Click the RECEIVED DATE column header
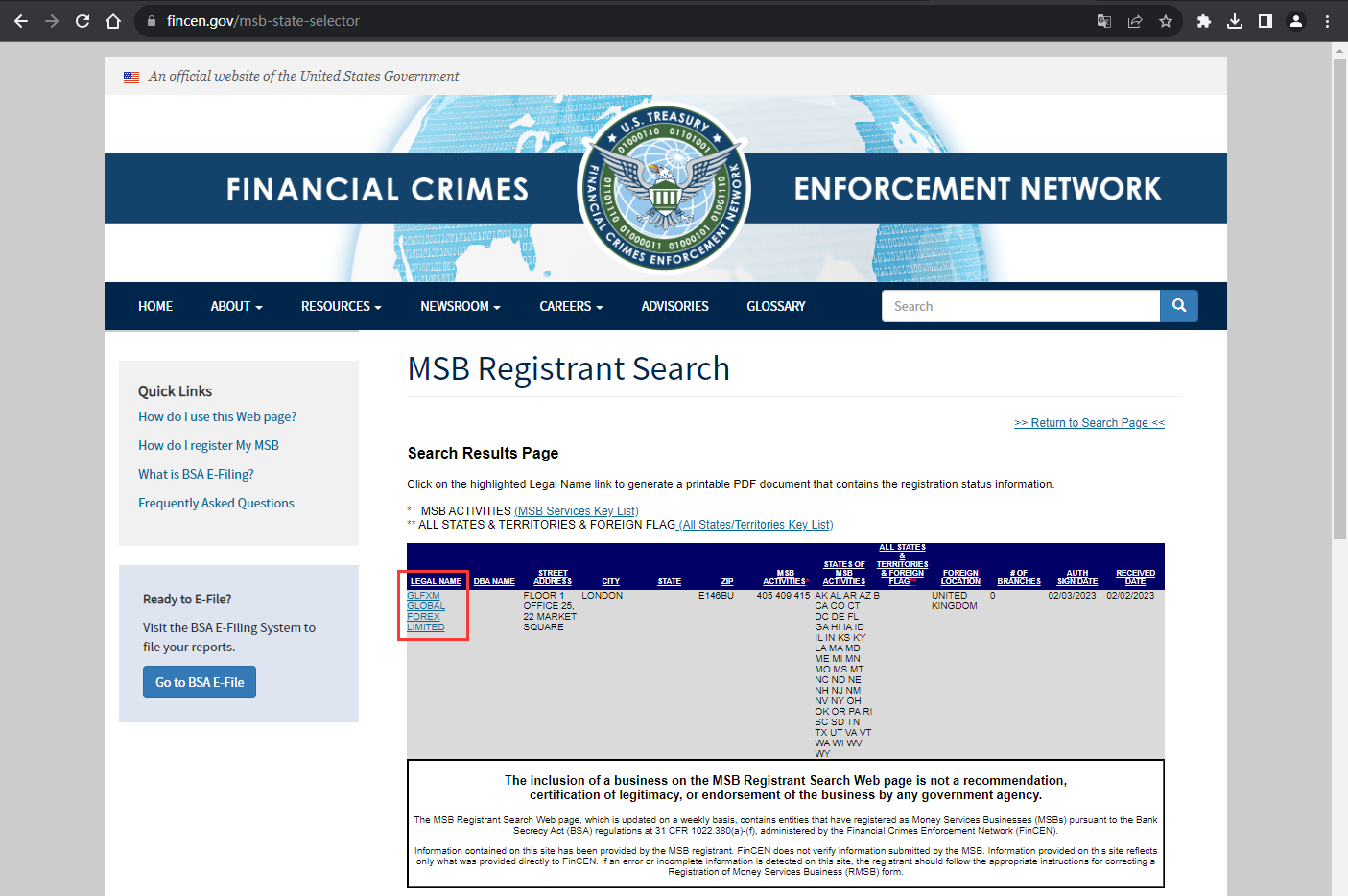 pos(1136,578)
